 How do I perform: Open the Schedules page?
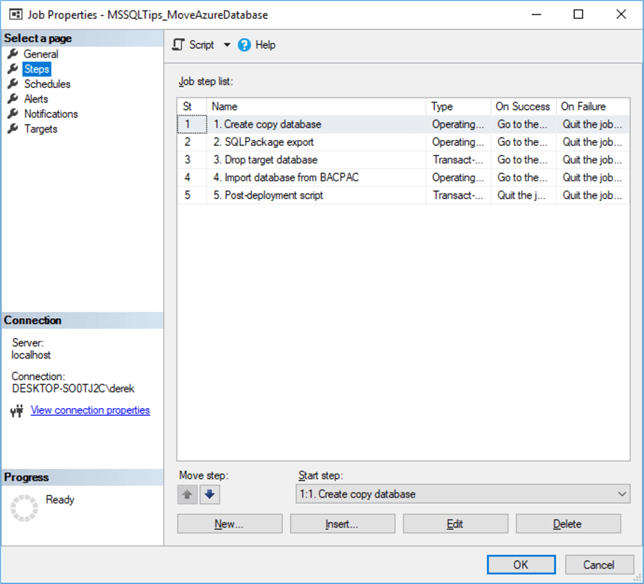pos(47,84)
